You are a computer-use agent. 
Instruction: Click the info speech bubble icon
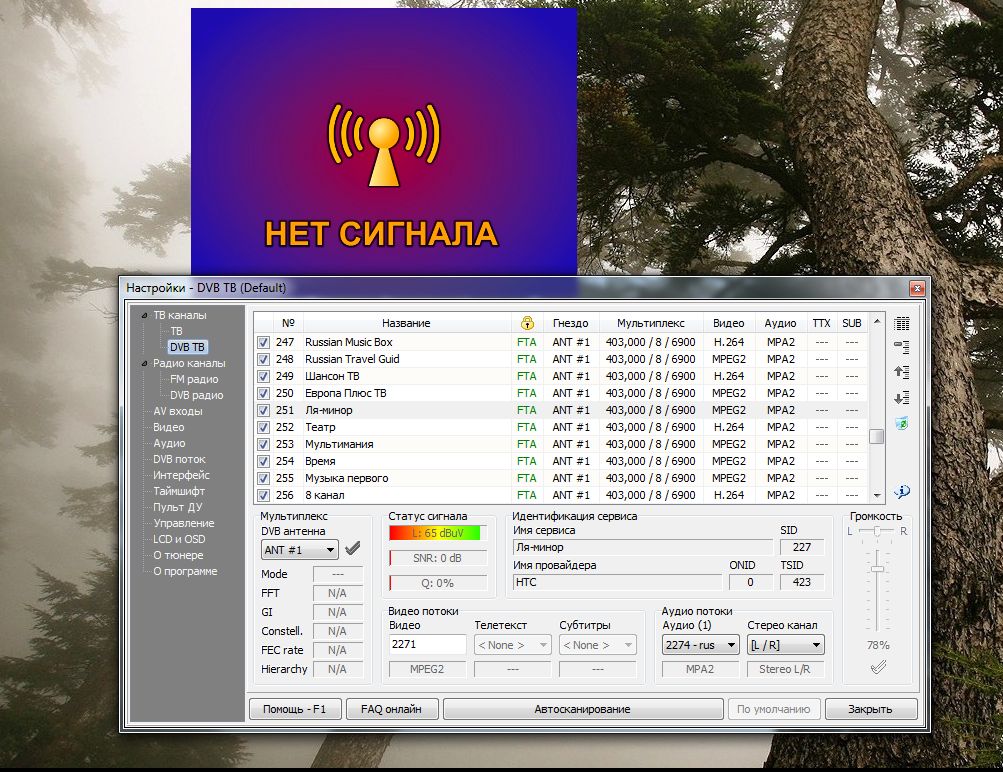coord(902,491)
